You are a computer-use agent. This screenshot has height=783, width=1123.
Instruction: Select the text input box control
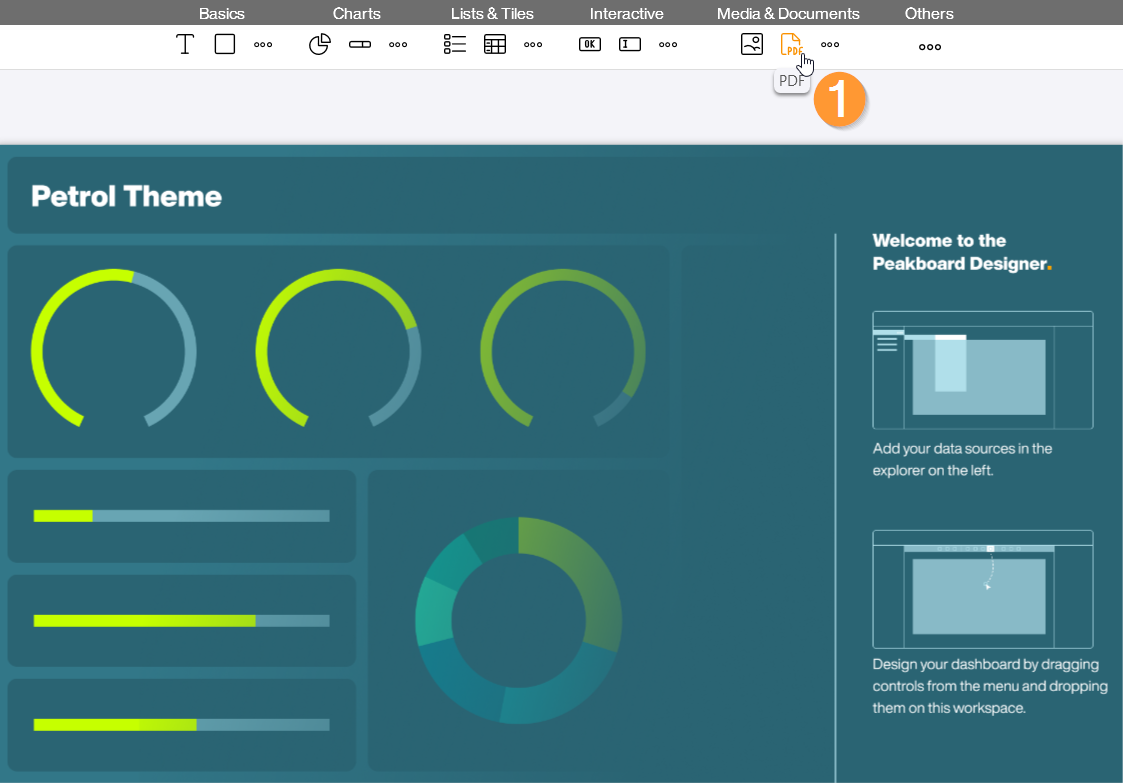(x=630, y=44)
